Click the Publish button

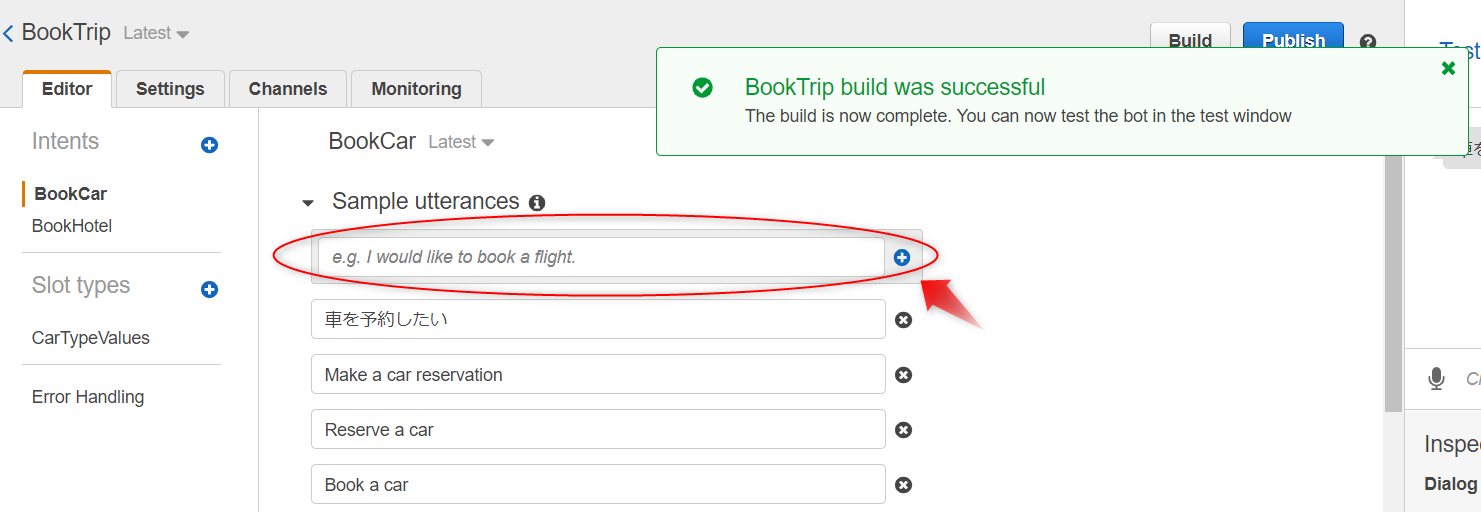[1293, 41]
